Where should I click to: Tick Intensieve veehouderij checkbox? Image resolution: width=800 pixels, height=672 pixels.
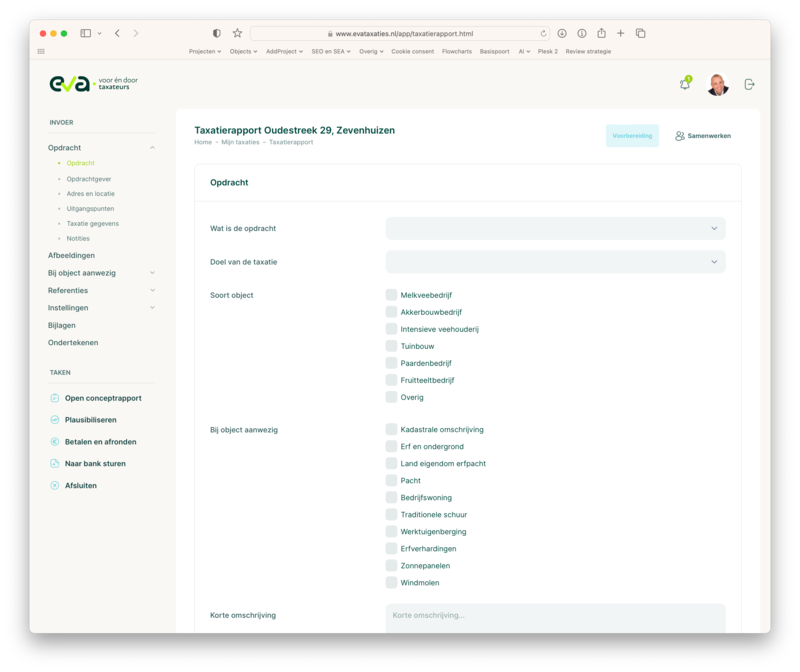coord(391,329)
